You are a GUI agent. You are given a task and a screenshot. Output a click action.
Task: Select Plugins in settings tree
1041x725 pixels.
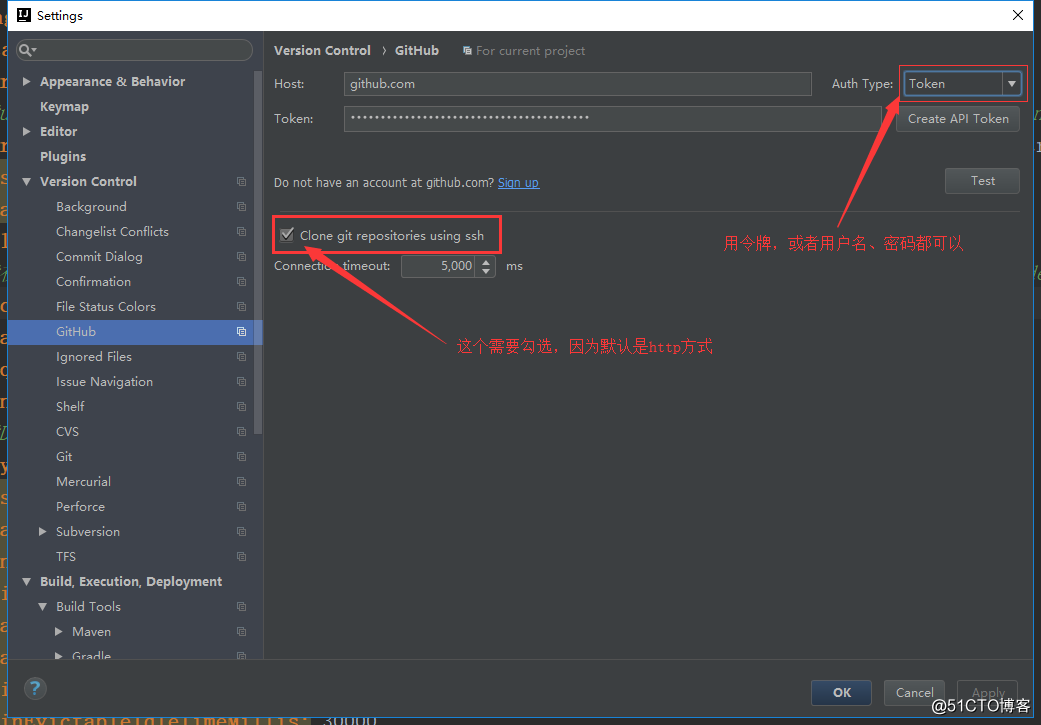click(x=63, y=157)
